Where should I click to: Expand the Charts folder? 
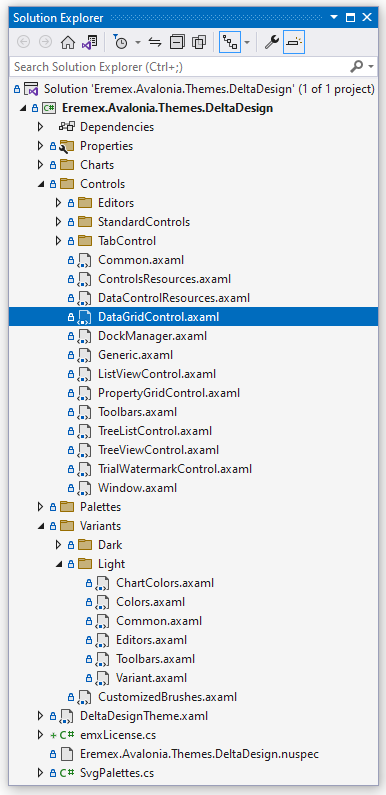point(41,165)
